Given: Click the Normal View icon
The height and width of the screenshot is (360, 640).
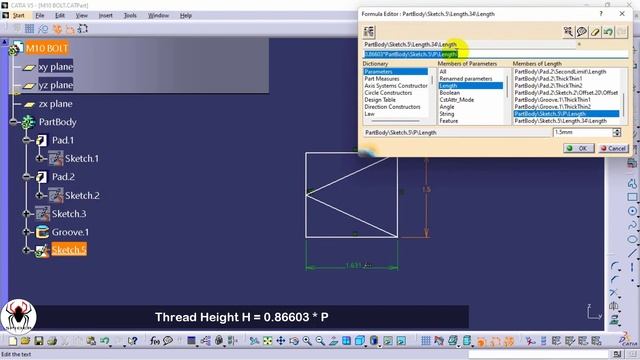Looking at the screenshot, I should click(x=333, y=340).
